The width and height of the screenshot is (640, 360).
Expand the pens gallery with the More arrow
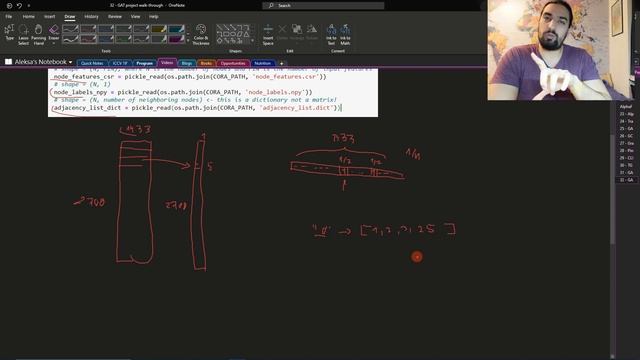pos(188,40)
